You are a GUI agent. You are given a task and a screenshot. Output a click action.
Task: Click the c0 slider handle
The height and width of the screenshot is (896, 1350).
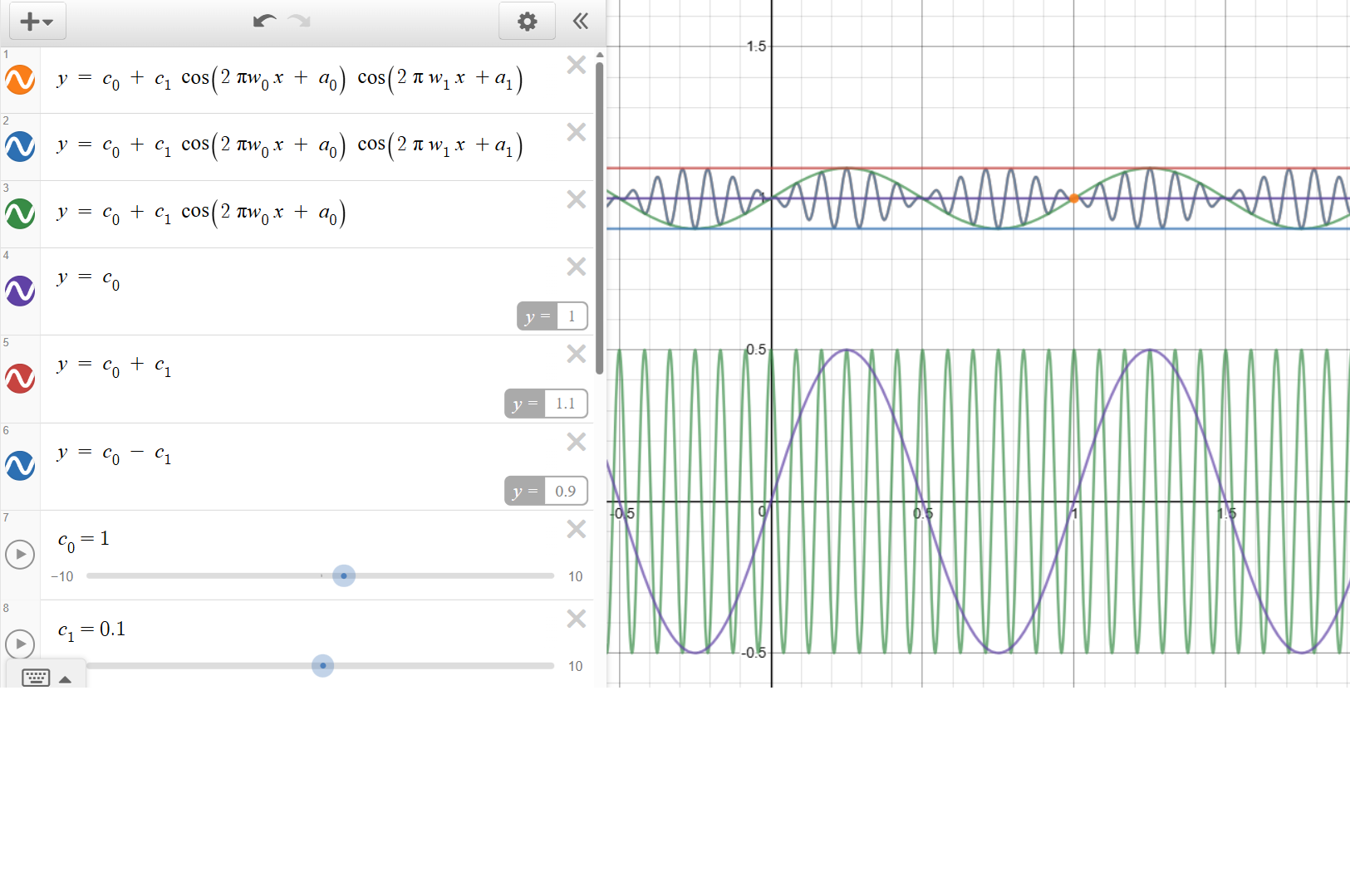pos(344,575)
